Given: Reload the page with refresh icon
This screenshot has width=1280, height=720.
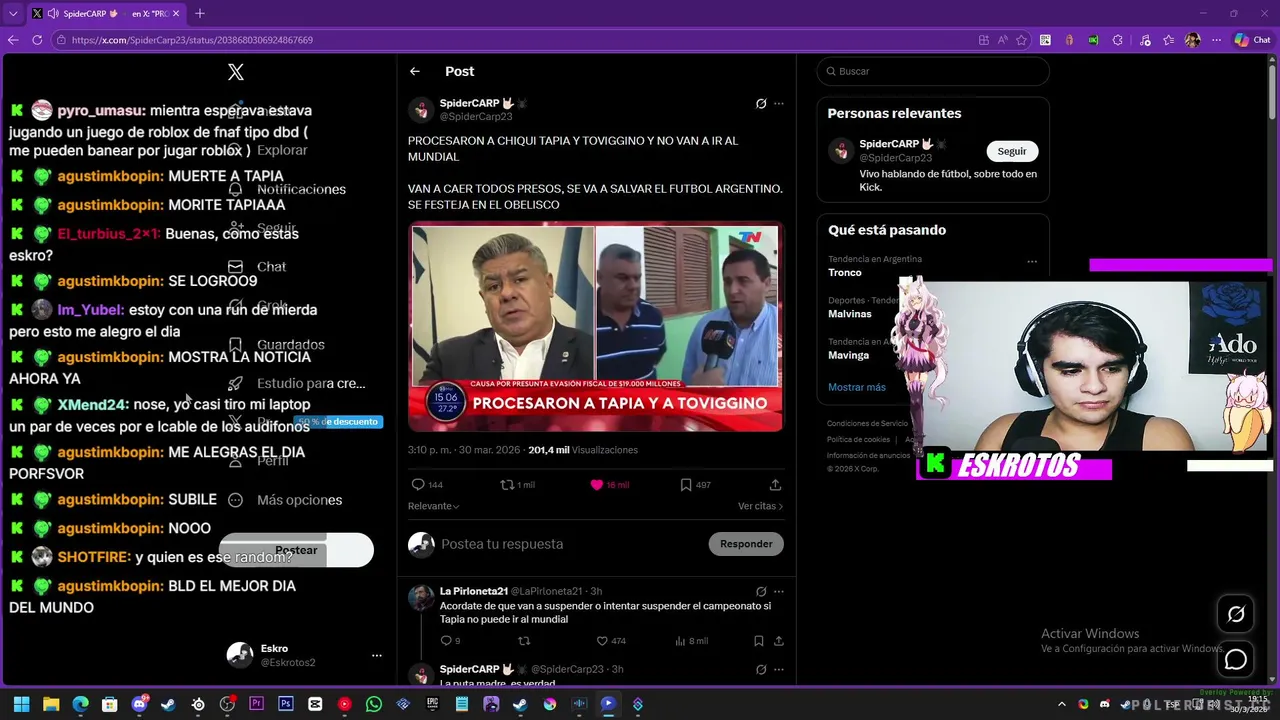Looking at the screenshot, I should tap(37, 40).
